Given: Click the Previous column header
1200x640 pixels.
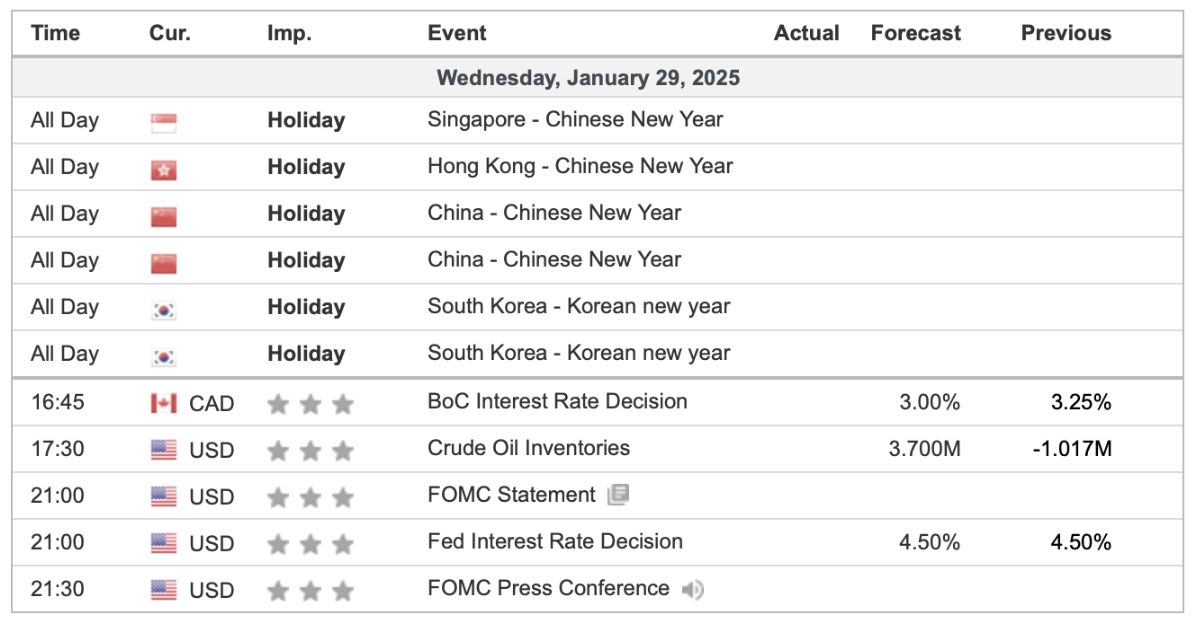Looking at the screenshot, I should point(1065,33).
